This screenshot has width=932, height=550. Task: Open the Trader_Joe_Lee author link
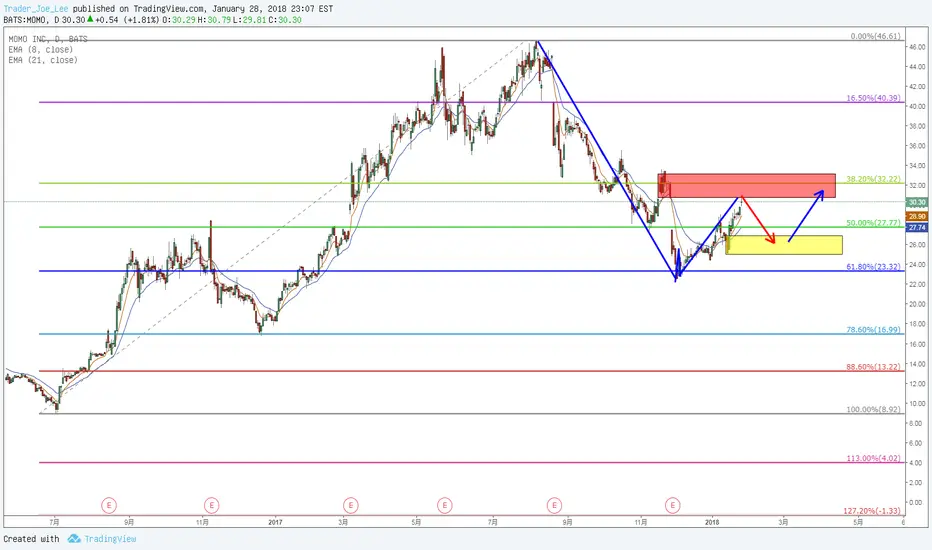pyautogui.click(x=36, y=9)
